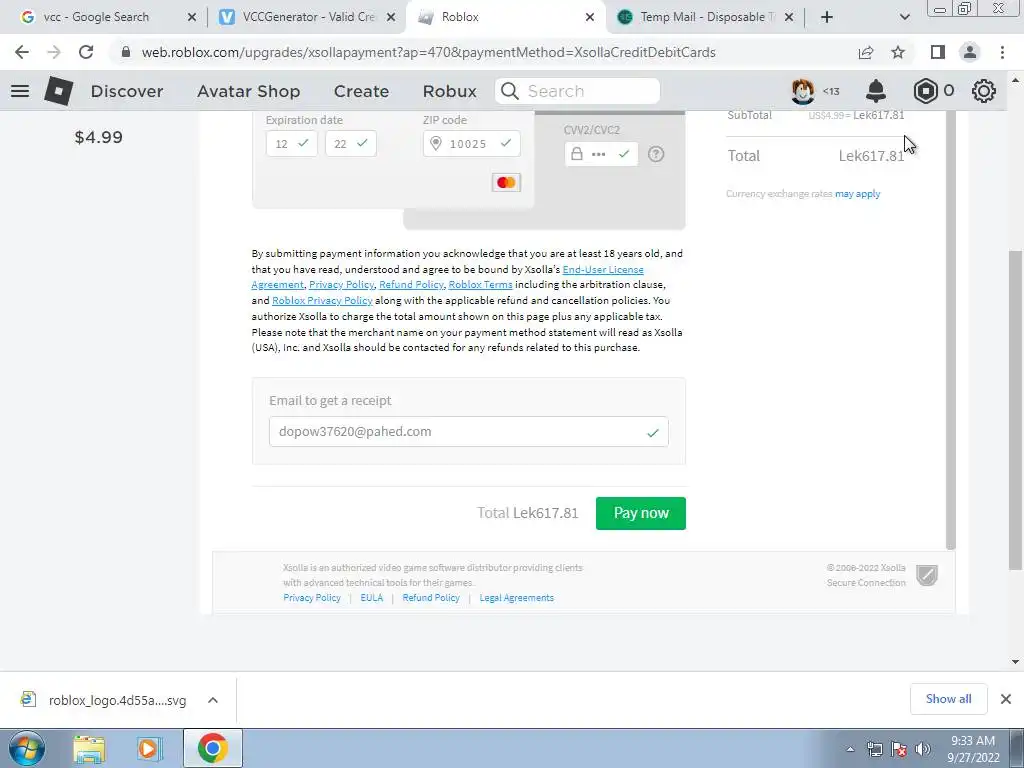Click the Roblox logo in the navbar
1024x768 pixels.
point(59,91)
